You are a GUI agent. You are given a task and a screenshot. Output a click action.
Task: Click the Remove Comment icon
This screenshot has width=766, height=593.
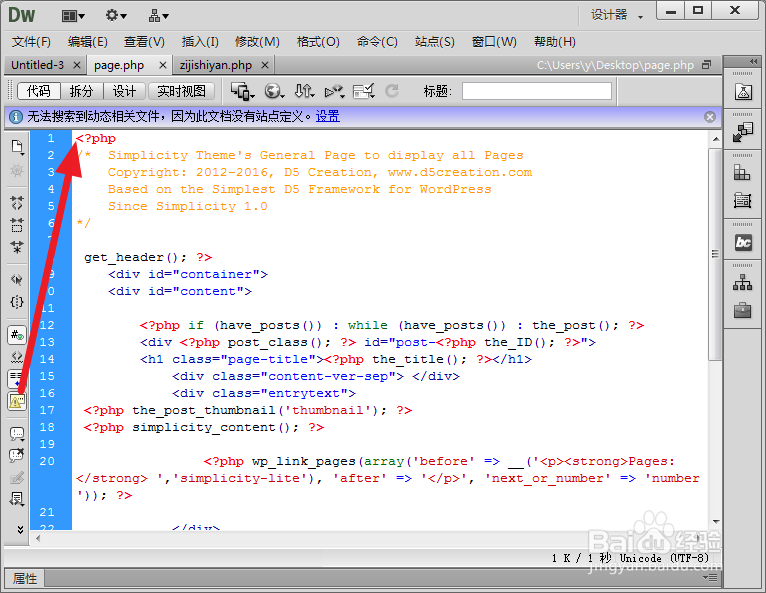[x=17, y=455]
